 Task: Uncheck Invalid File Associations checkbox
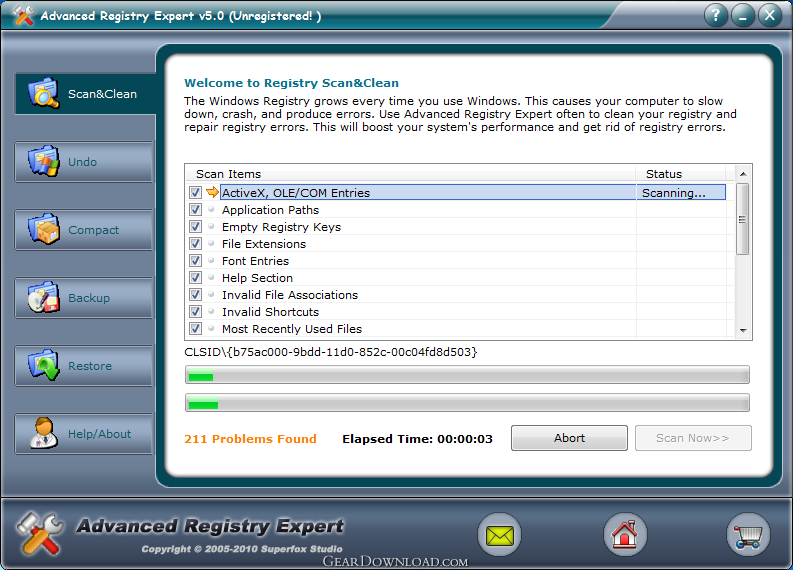pos(195,294)
